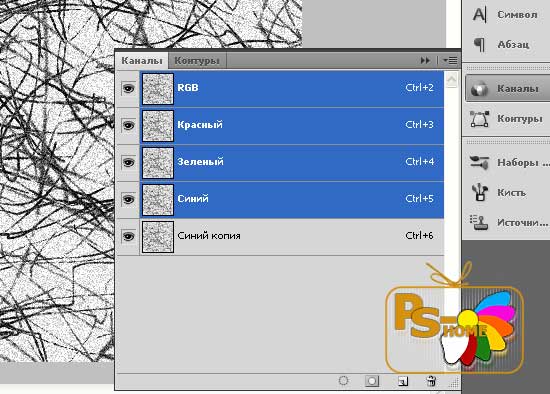Open Контуры paths panel in dock
This screenshot has height=394, width=550.
[x=507, y=119]
